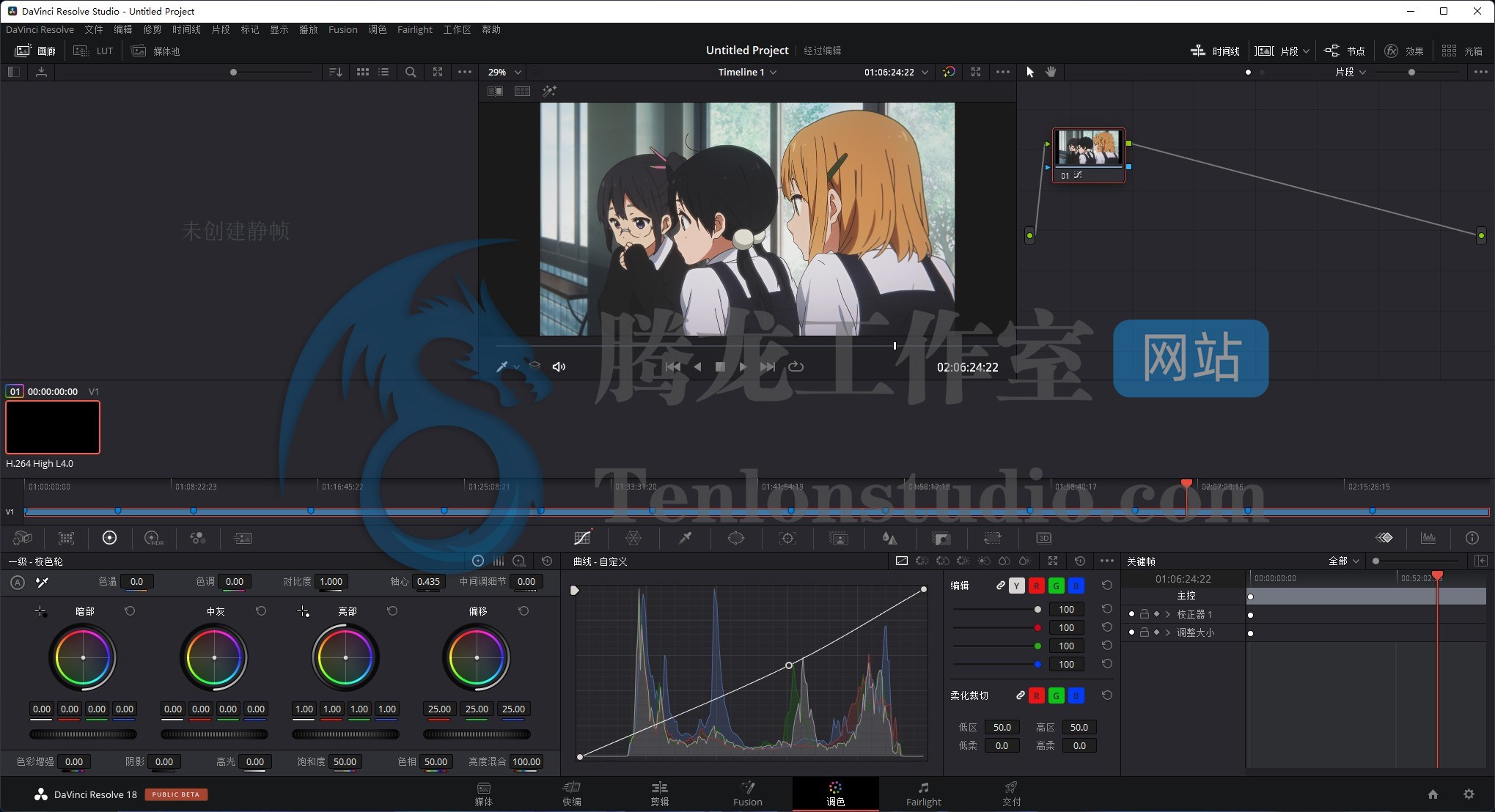
Task: Open the Power Window palette
Action: point(736,538)
